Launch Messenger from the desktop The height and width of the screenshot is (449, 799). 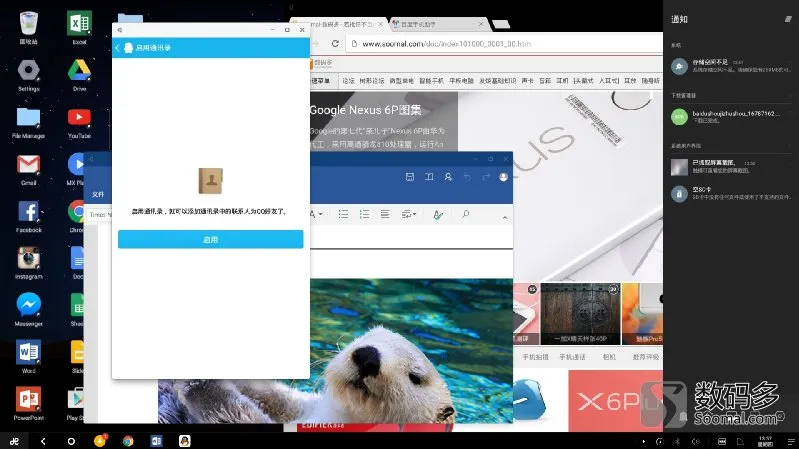tap(29, 310)
